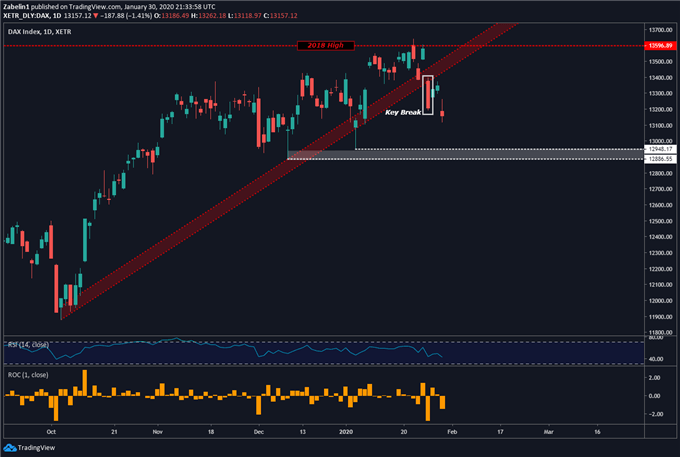
Task: Click the Mar label on time axis
Action: (548, 432)
